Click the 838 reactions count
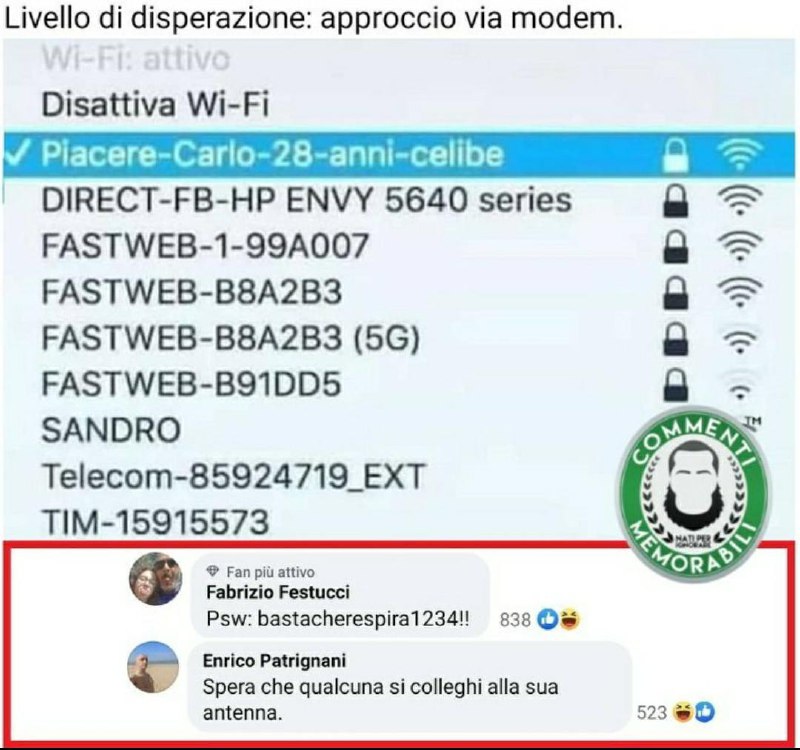This screenshot has width=800, height=750. pyautogui.click(x=515, y=619)
